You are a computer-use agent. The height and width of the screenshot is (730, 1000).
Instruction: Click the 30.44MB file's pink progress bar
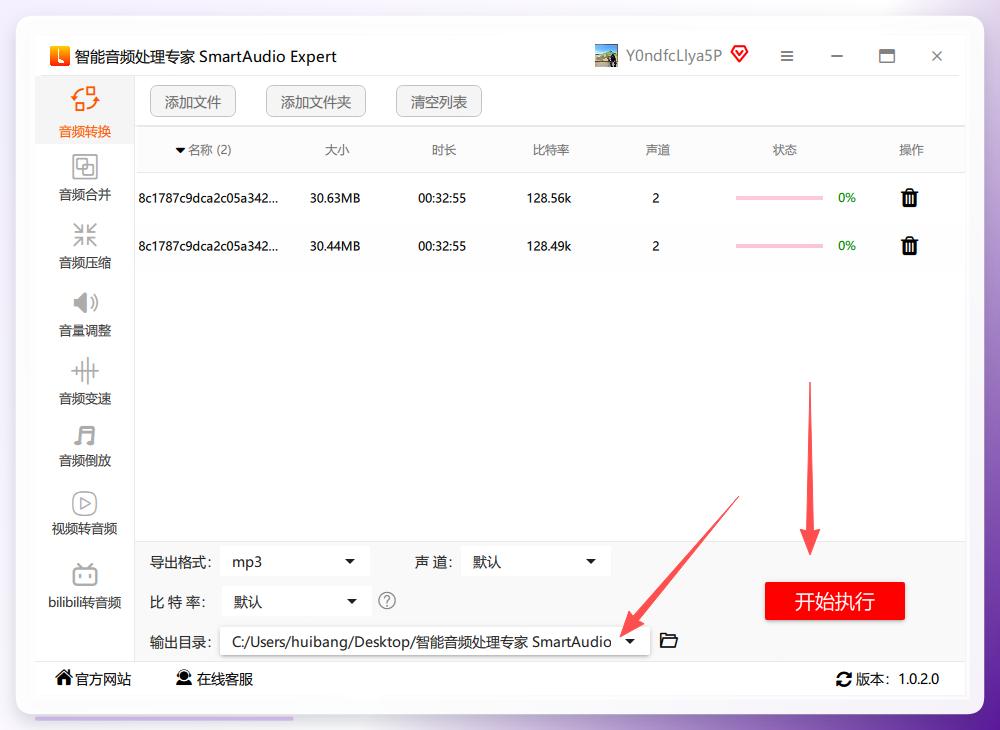pyautogui.click(x=779, y=245)
